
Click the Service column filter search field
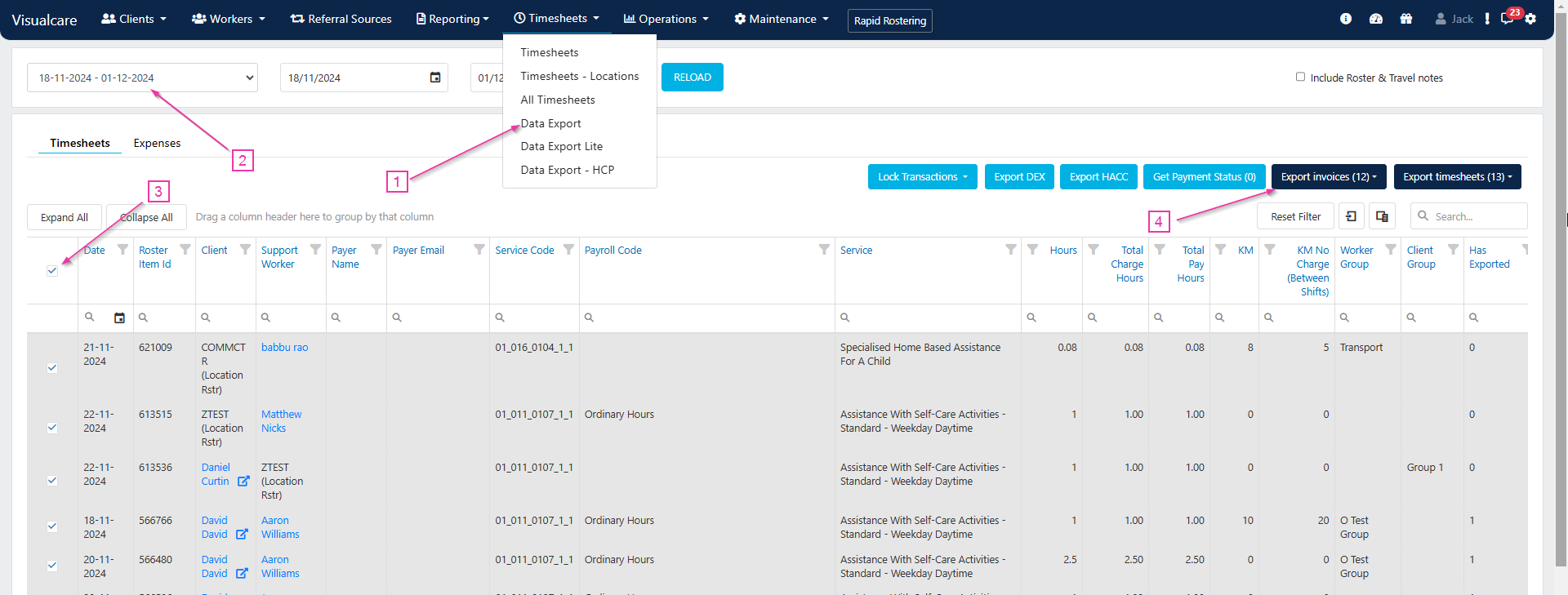pyautogui.click(x=928, y=317)
